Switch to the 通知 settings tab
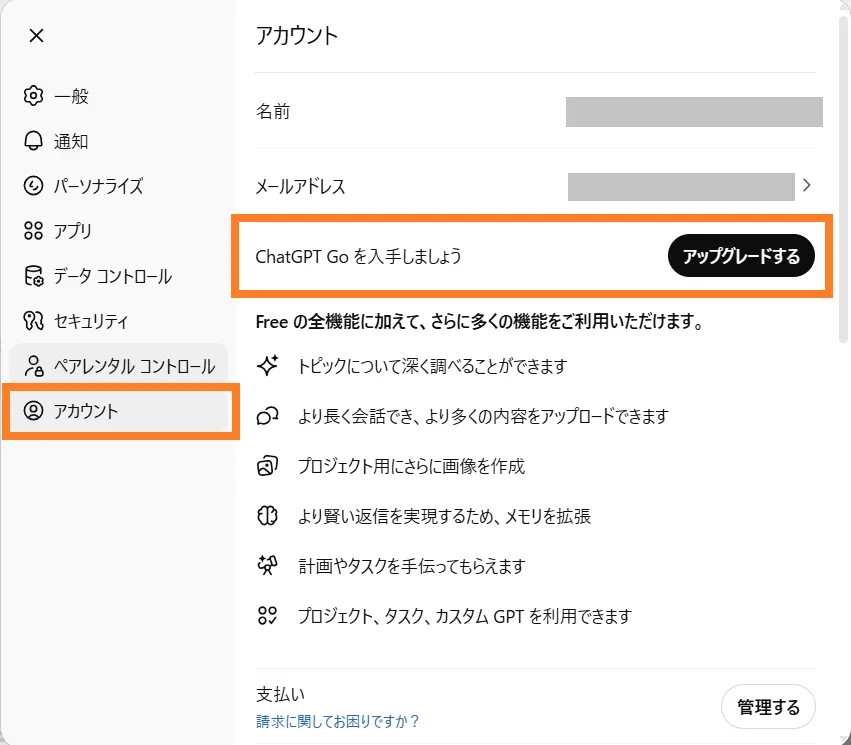This screenshot has height=745, width=851. (72, 141)
